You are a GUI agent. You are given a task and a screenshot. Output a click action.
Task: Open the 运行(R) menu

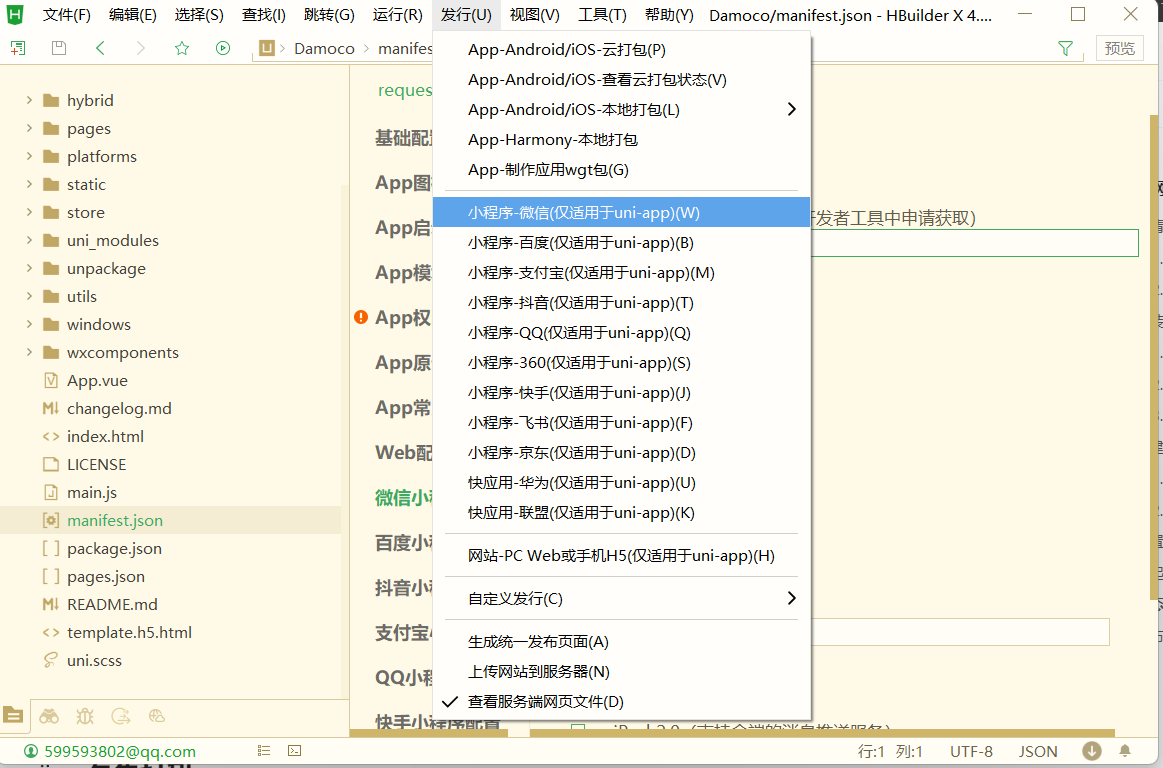[398, 15]
